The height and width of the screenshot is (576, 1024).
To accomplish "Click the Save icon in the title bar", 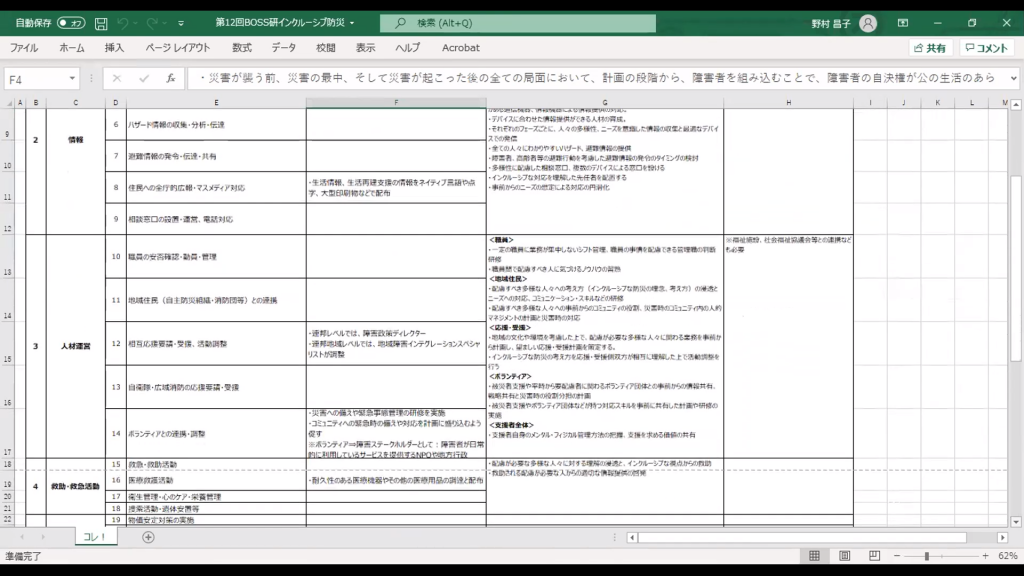I will 100,22.
